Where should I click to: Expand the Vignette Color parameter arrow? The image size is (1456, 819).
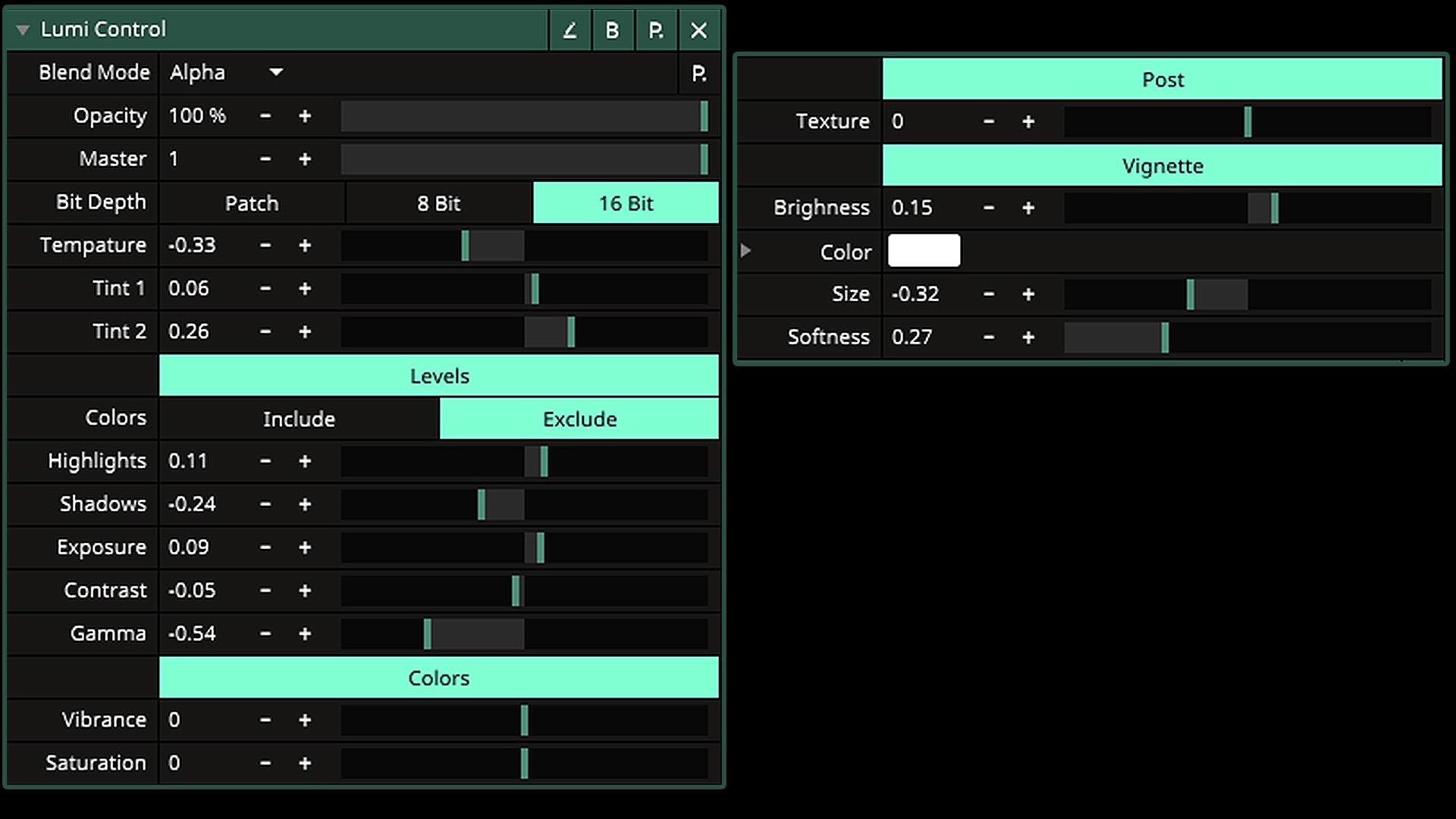tap(745, 250)
